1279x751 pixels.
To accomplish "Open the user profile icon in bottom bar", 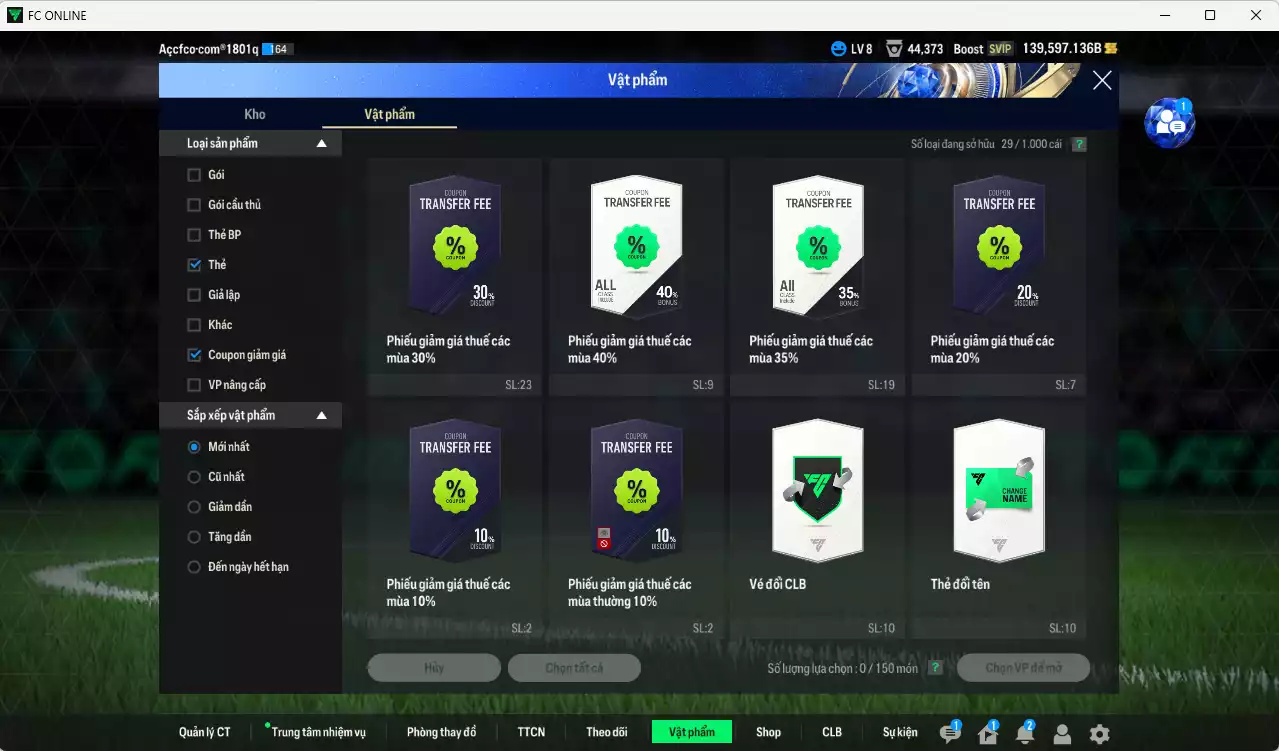I will click(x=1061, y=732).
